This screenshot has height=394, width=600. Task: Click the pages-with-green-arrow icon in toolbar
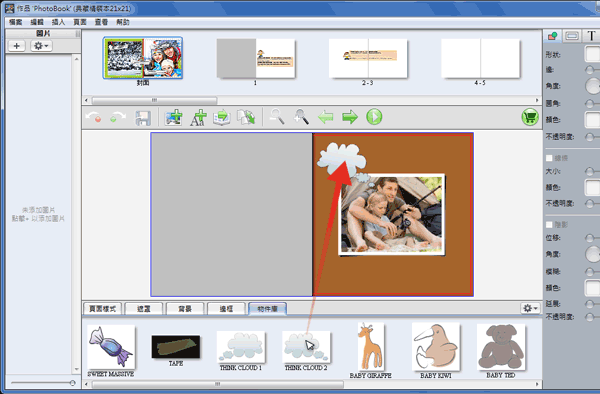coord(246,117)
